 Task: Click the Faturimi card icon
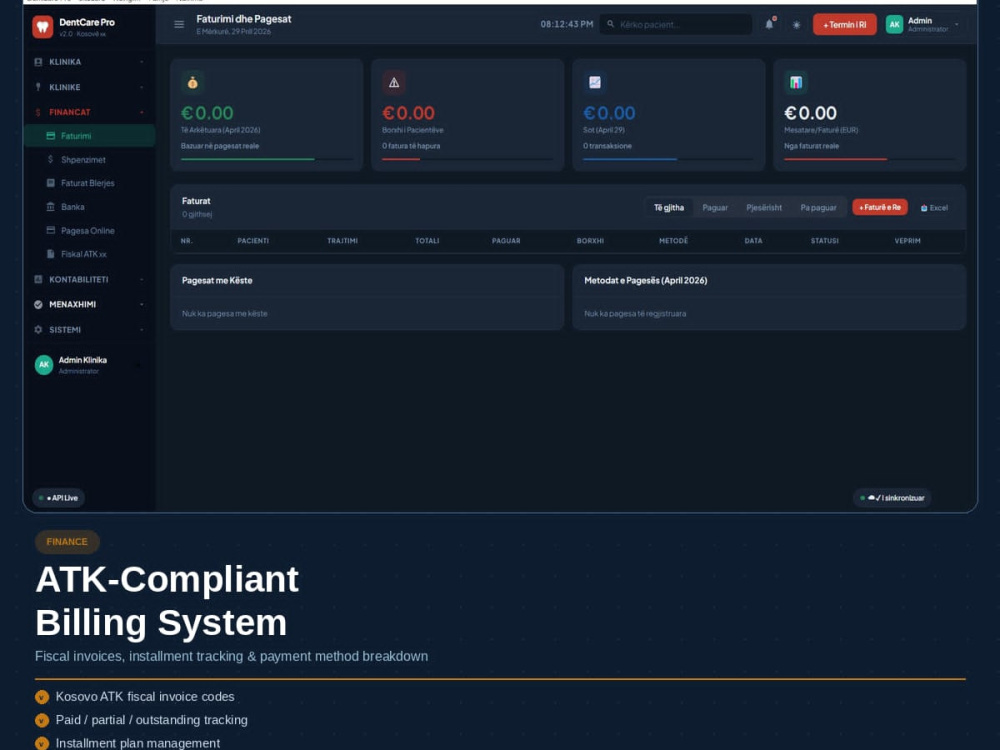(x=50, y=136)
